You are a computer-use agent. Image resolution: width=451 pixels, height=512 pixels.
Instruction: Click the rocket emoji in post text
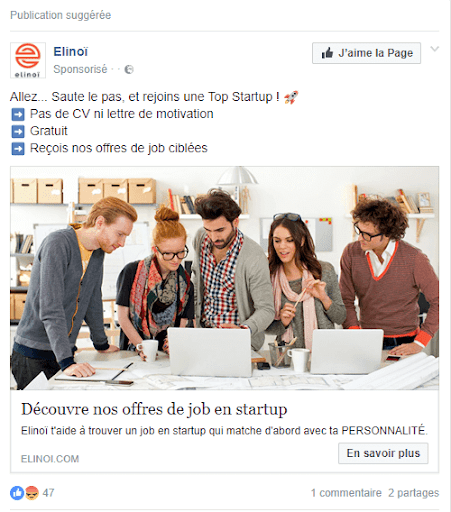[x=291, y=97]
